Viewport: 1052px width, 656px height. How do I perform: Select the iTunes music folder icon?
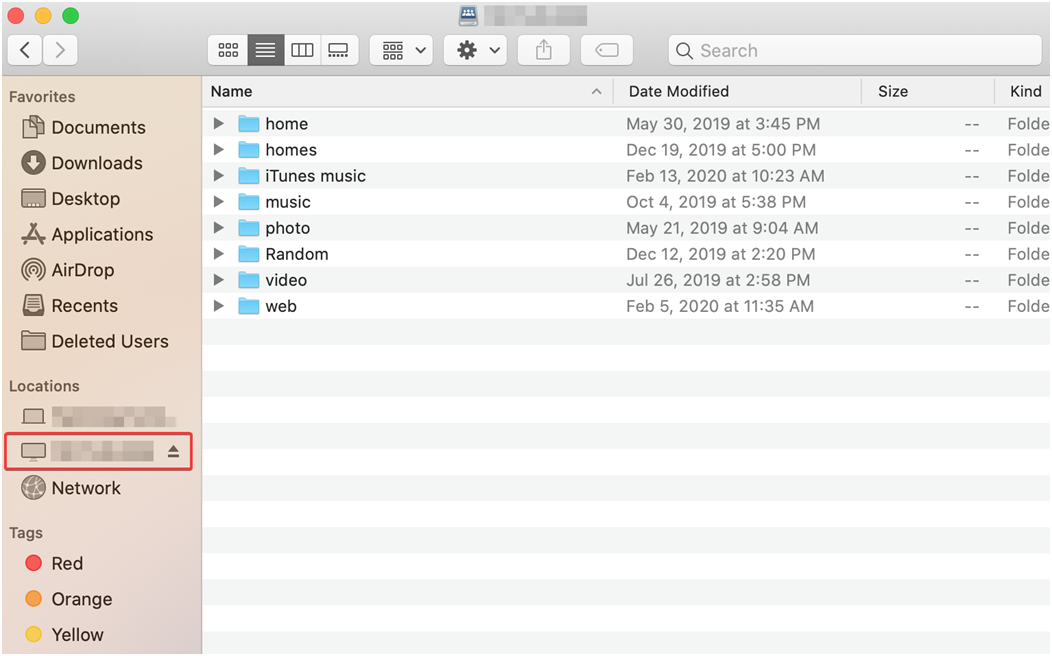(249, 176)
